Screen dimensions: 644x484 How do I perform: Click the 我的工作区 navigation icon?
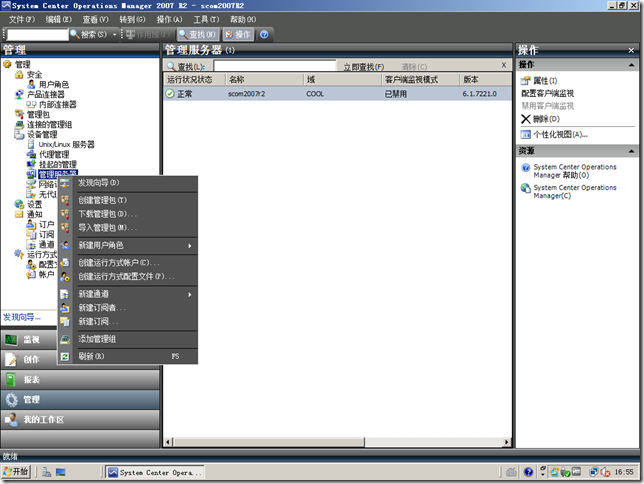tap(12, 419)
